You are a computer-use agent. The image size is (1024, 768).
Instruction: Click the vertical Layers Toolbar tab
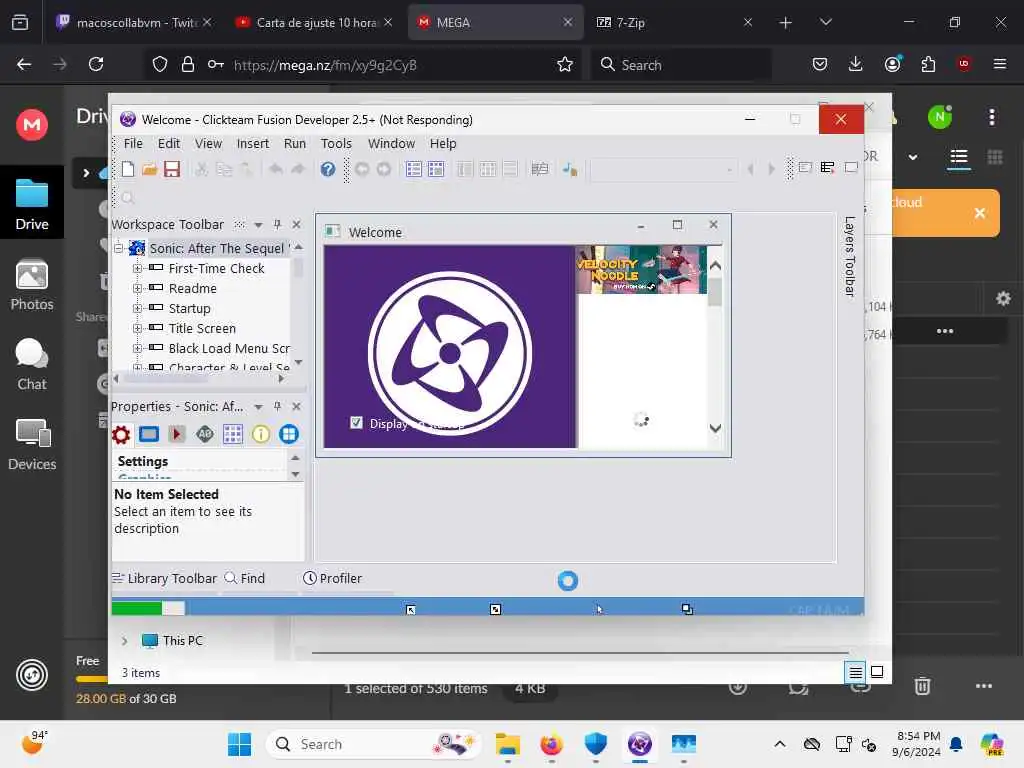click(x=849, y=257)
